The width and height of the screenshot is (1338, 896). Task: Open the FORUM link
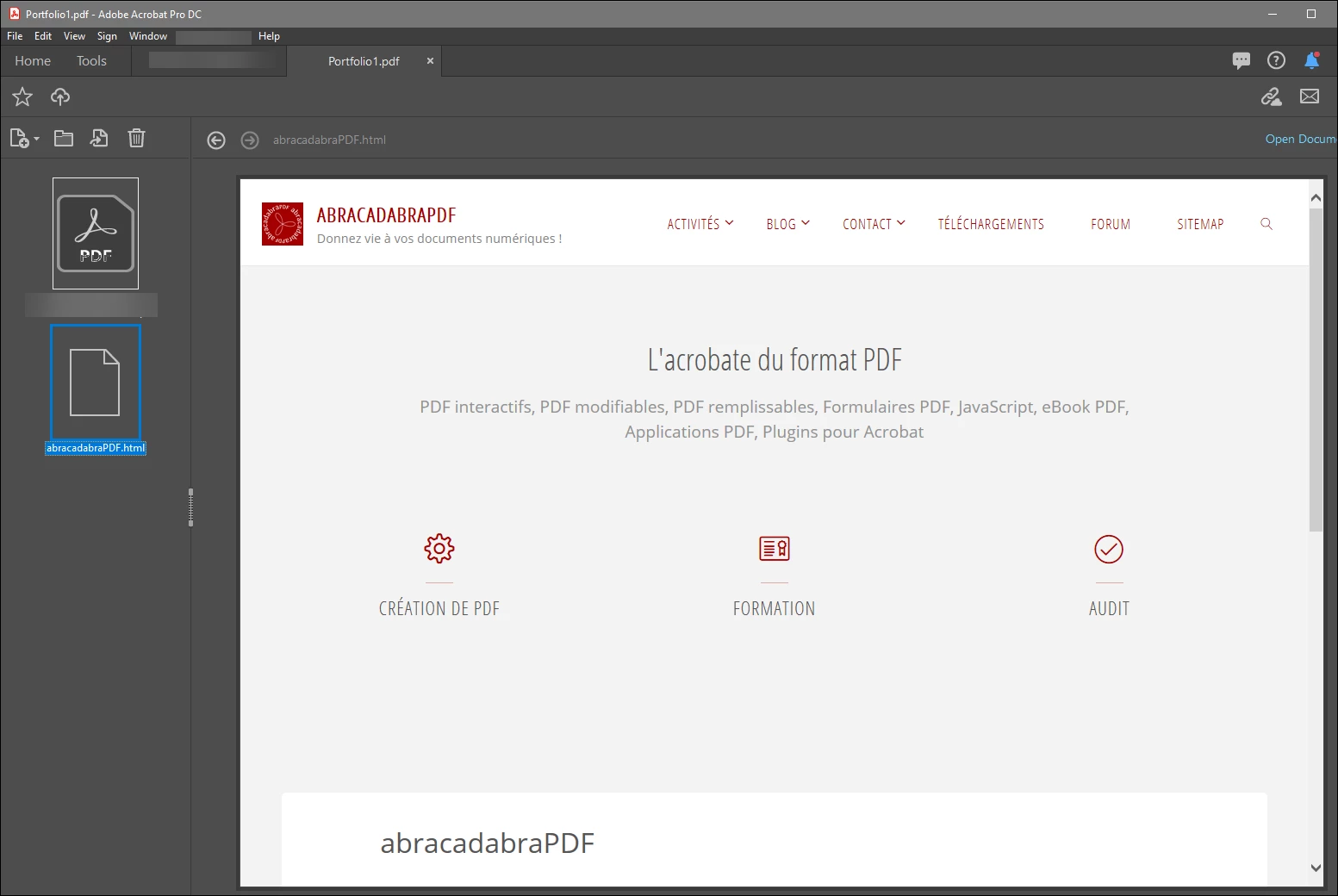1111,224
